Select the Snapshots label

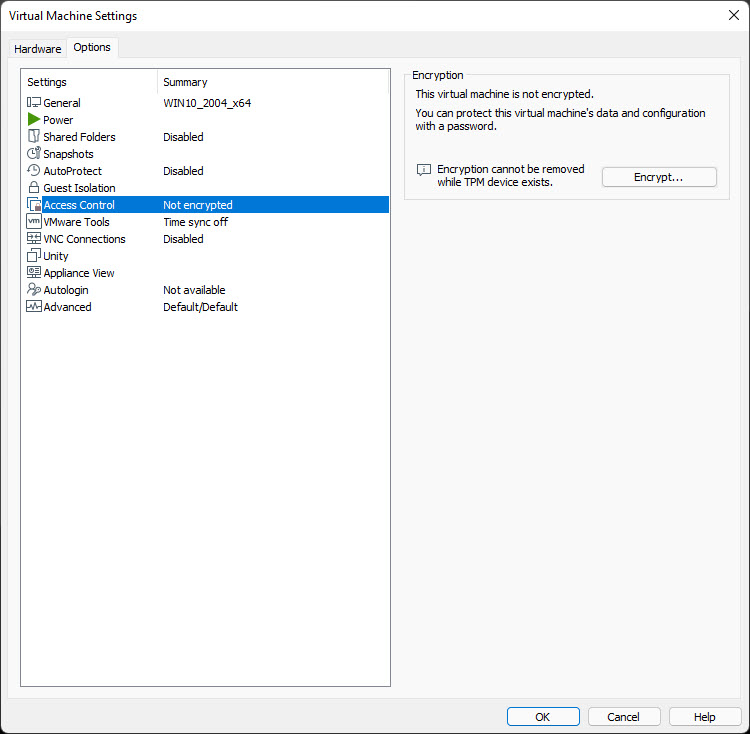(x=68, y=154)
